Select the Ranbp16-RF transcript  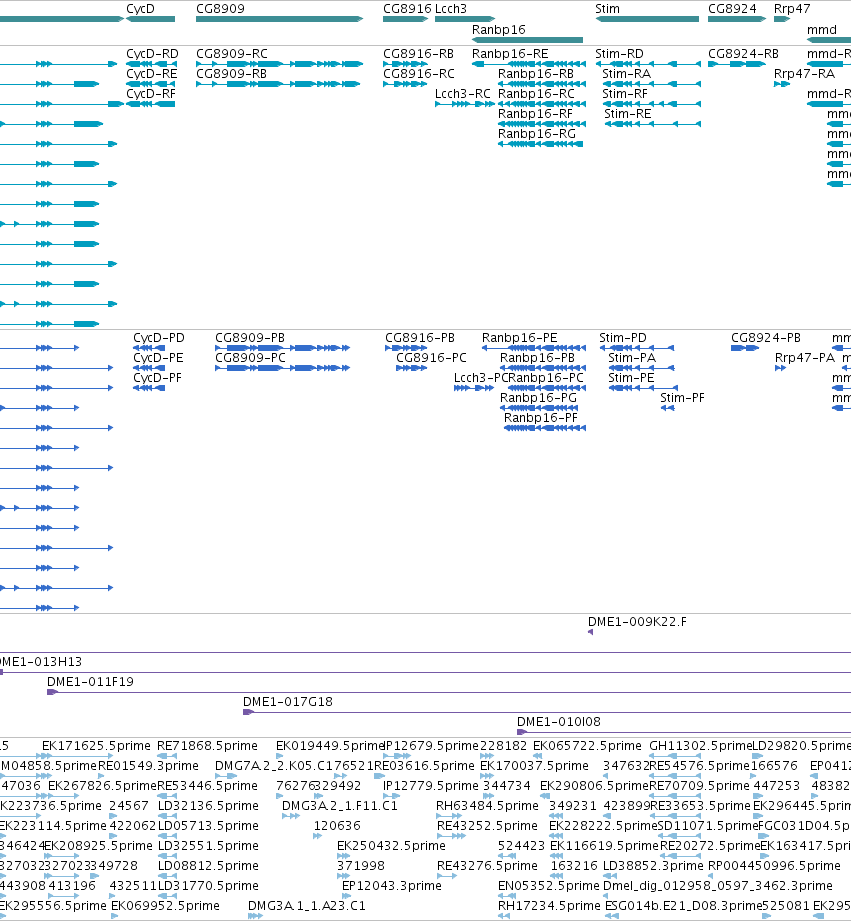pyautogui.click(x=541, y=124)
